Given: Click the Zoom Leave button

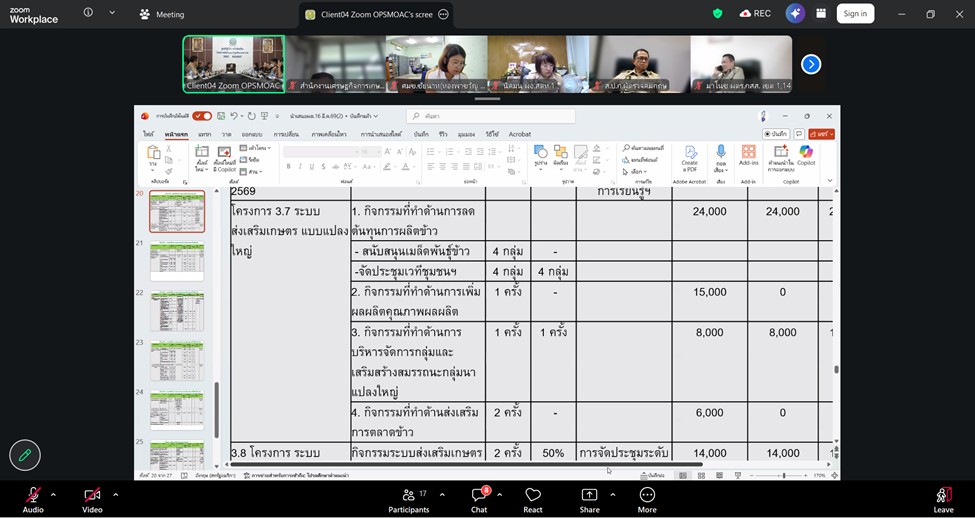Looking at the screenshot, I should coord(943,499).
